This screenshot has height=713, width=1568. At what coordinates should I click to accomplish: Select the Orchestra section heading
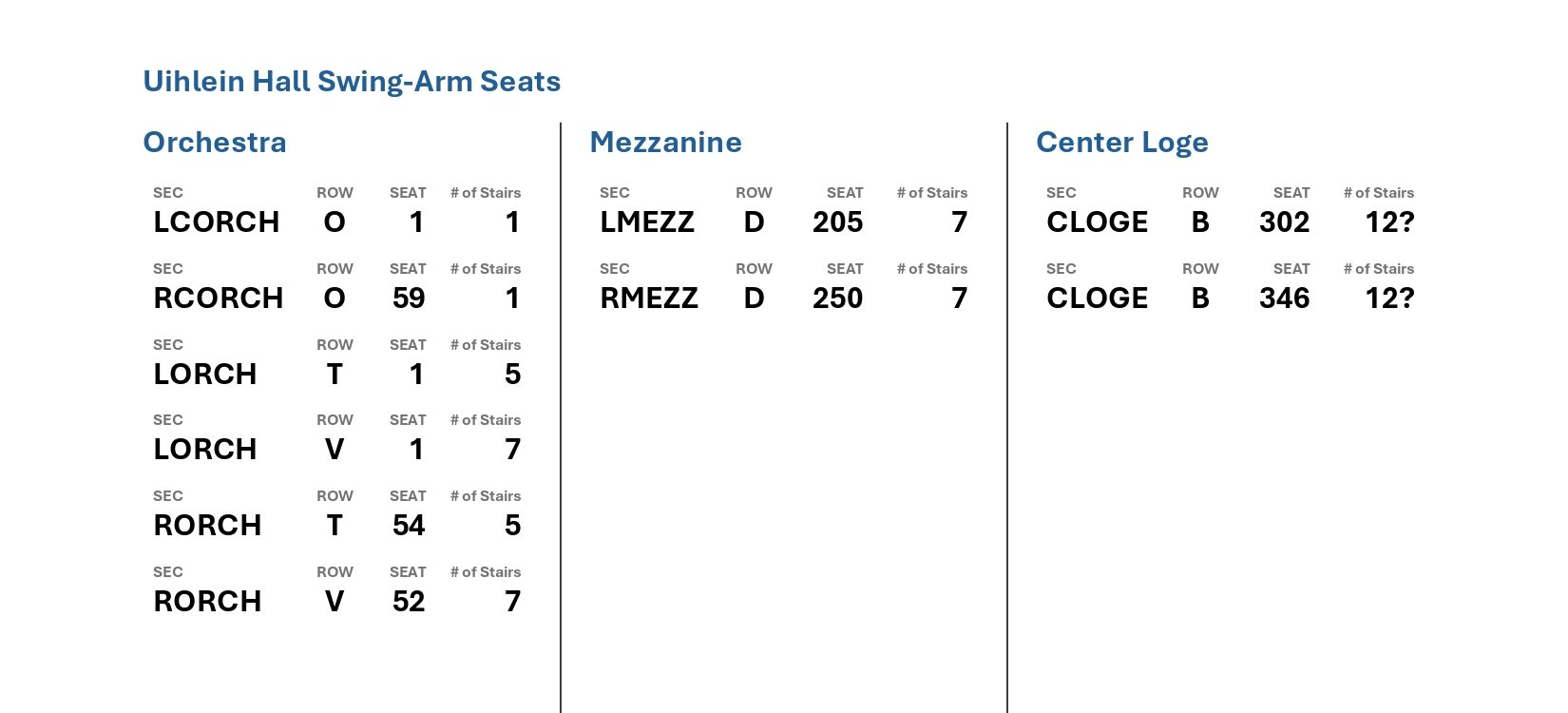[x=215, y=143]
